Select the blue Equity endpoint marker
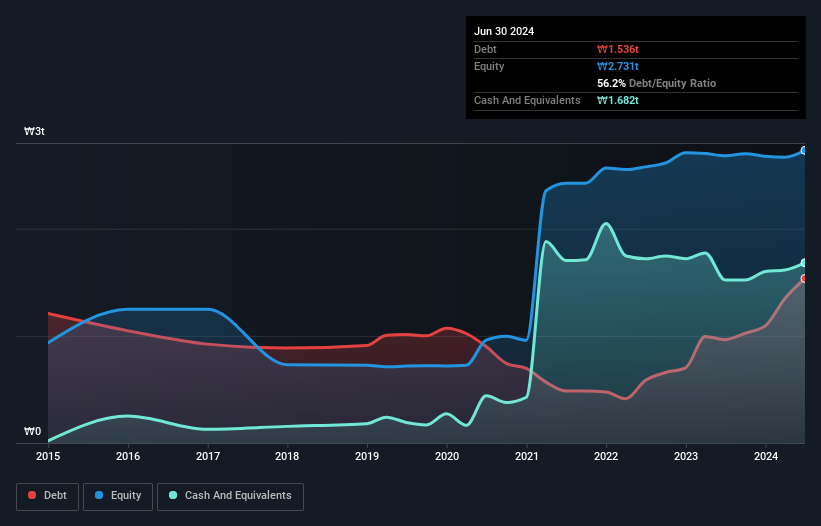821x526 pixels. (804, 151)
